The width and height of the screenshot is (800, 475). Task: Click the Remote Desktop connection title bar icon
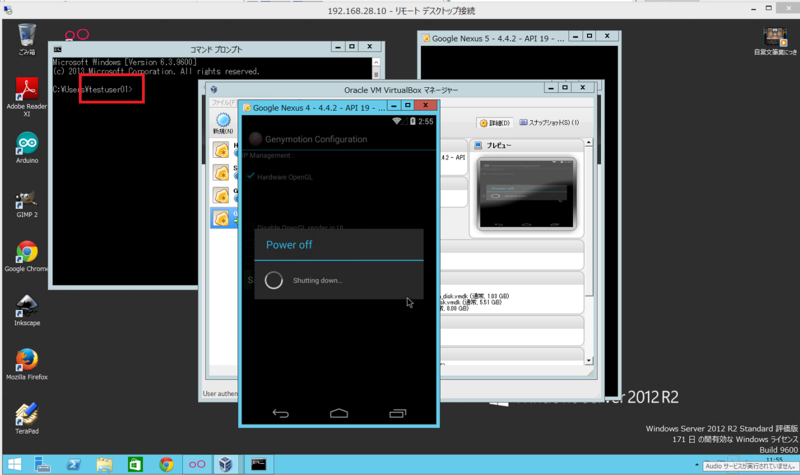point(8,10)
